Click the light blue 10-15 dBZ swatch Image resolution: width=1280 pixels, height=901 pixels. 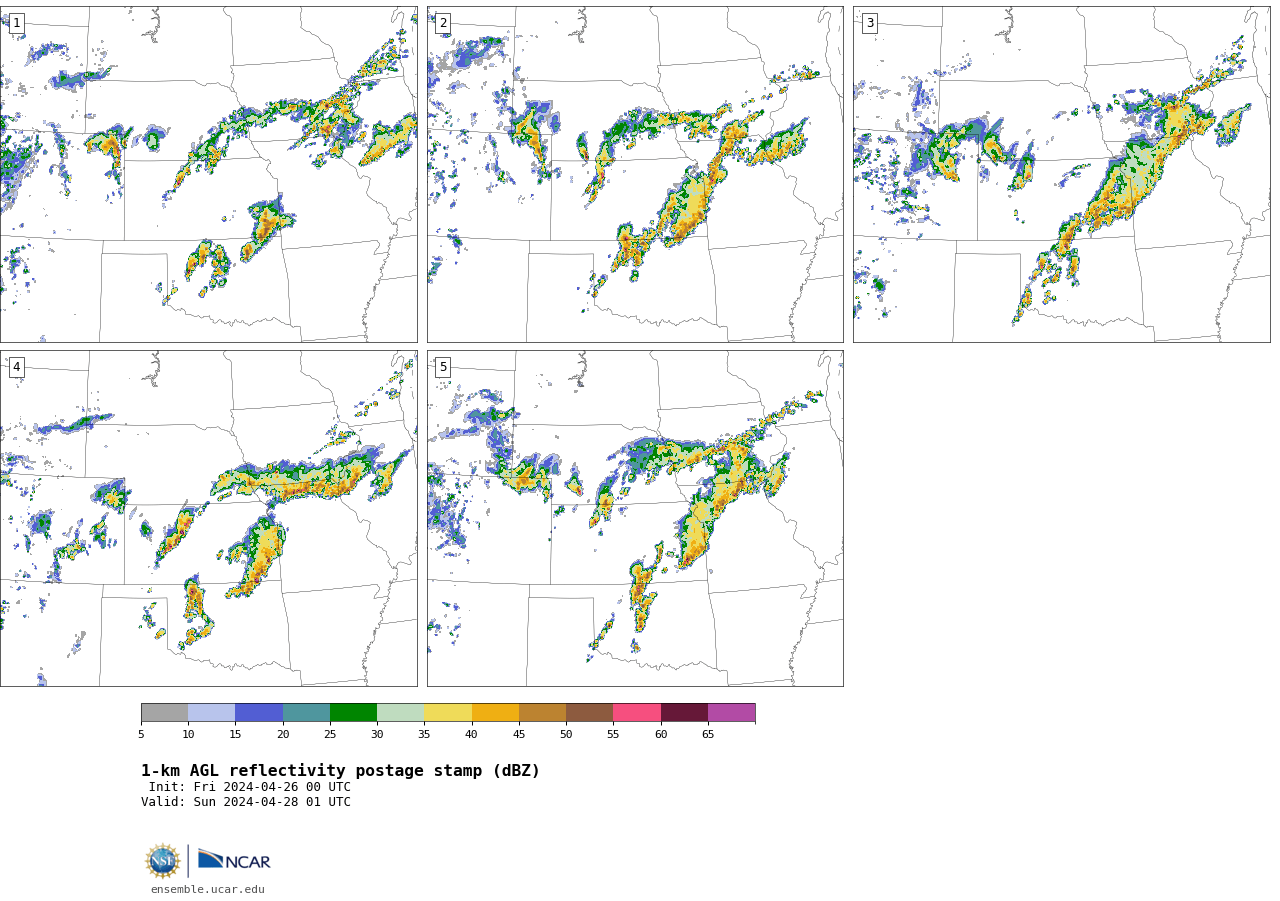(x=211, y=712)
